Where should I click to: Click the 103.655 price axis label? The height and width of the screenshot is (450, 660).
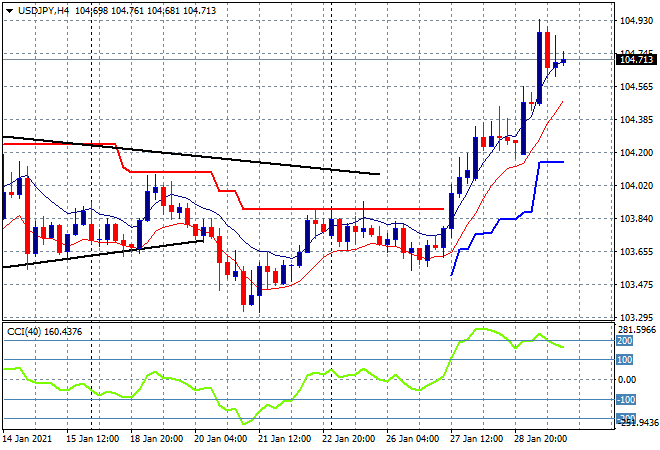(636, 252)
